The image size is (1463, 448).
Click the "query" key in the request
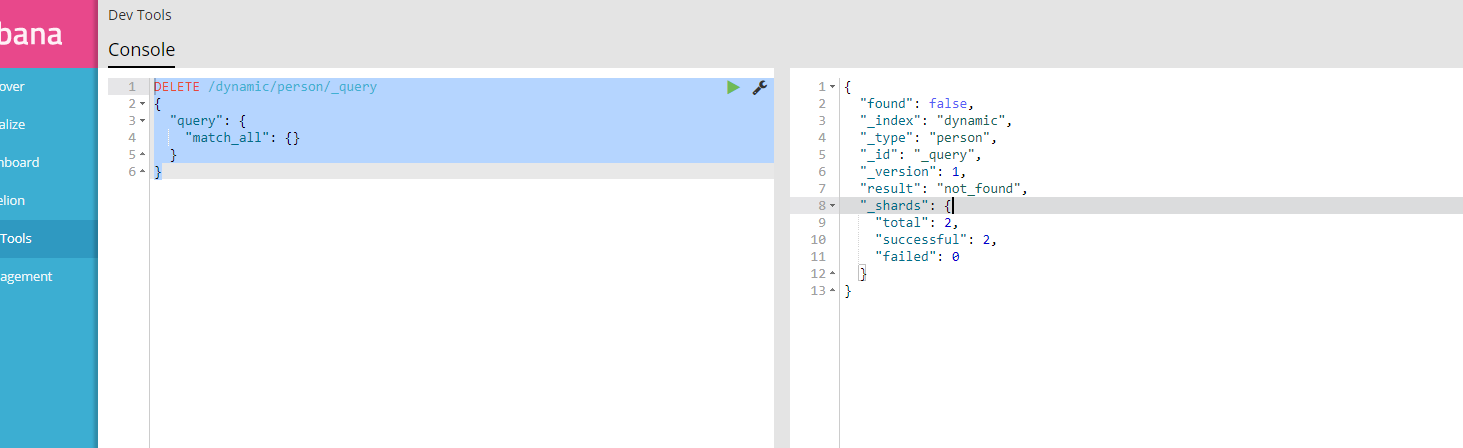194,121
